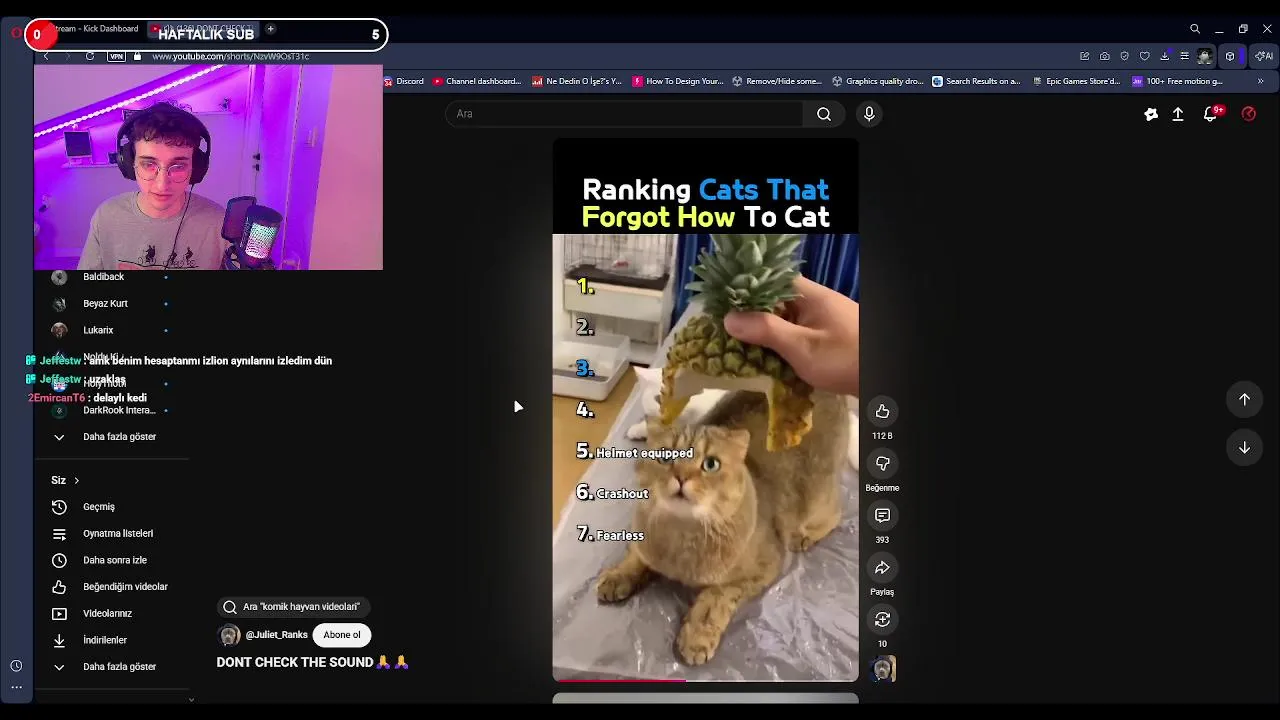Image resolution: width=1280 pixels, height=720 pixels.
Task: Open Opera sidebar three-dots menu
Action: pos(16,687)
